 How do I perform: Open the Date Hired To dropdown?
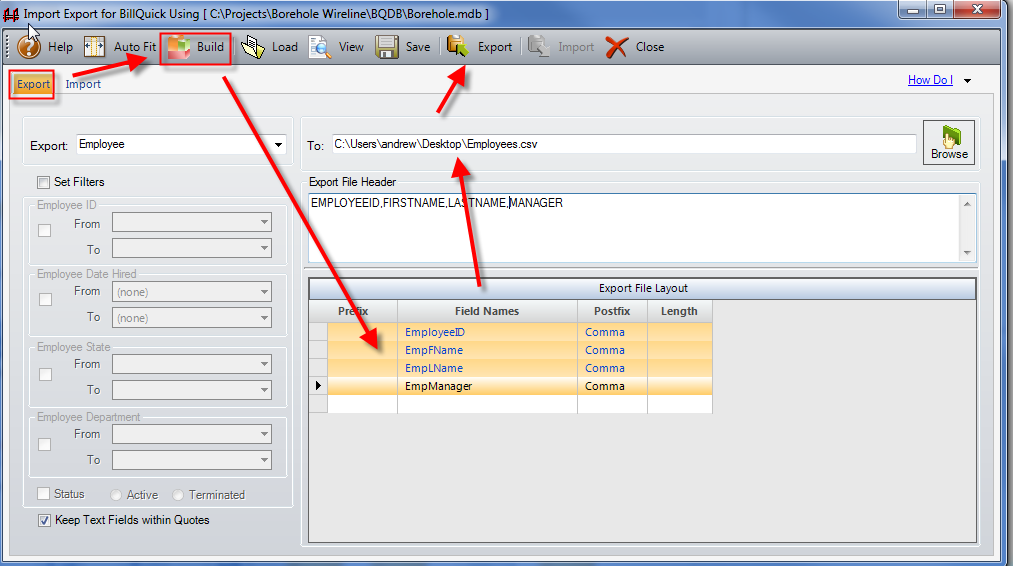tap(192, 318)
